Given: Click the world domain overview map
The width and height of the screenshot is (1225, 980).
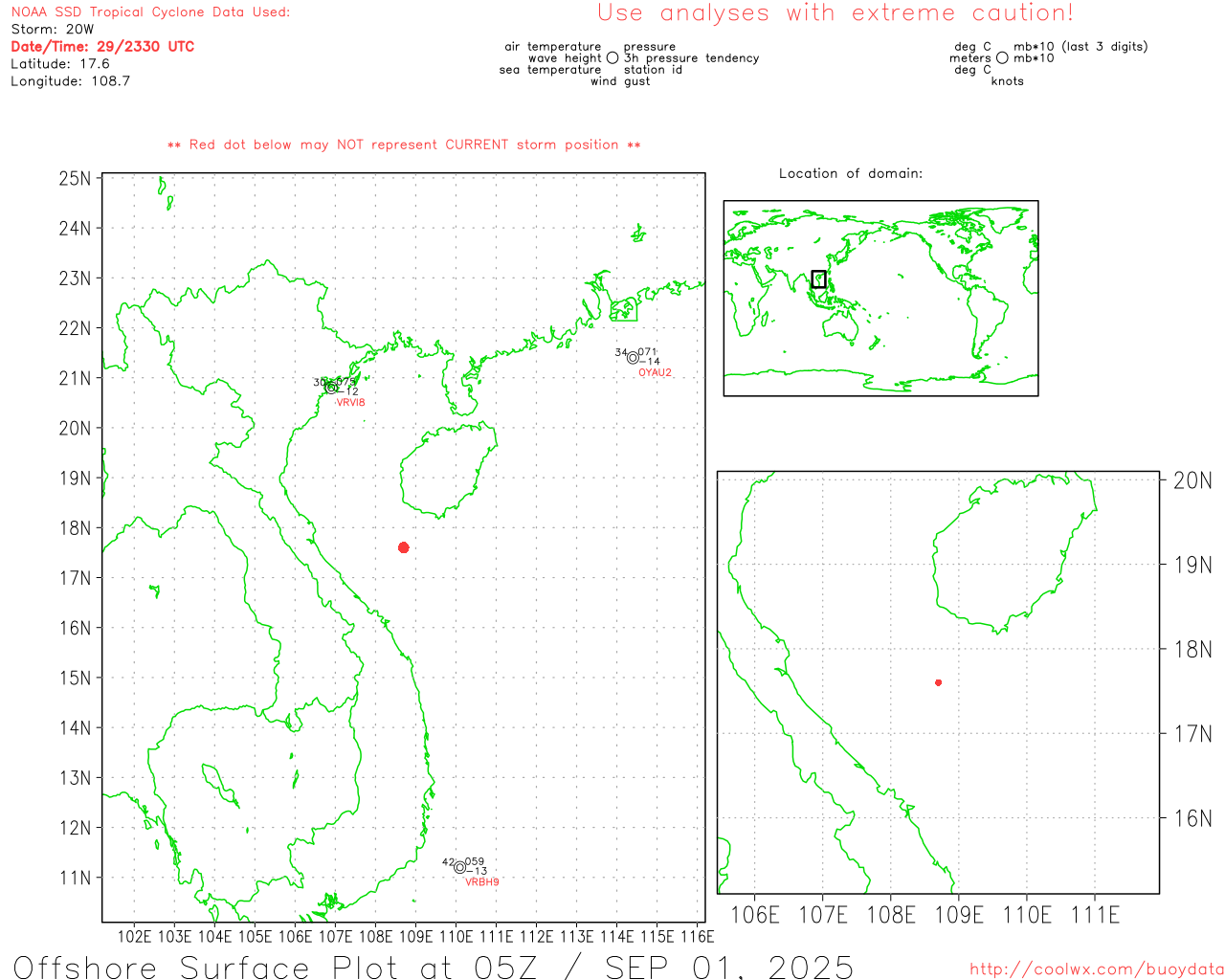Looking at the screenshot, I should (x=880, y=299).
